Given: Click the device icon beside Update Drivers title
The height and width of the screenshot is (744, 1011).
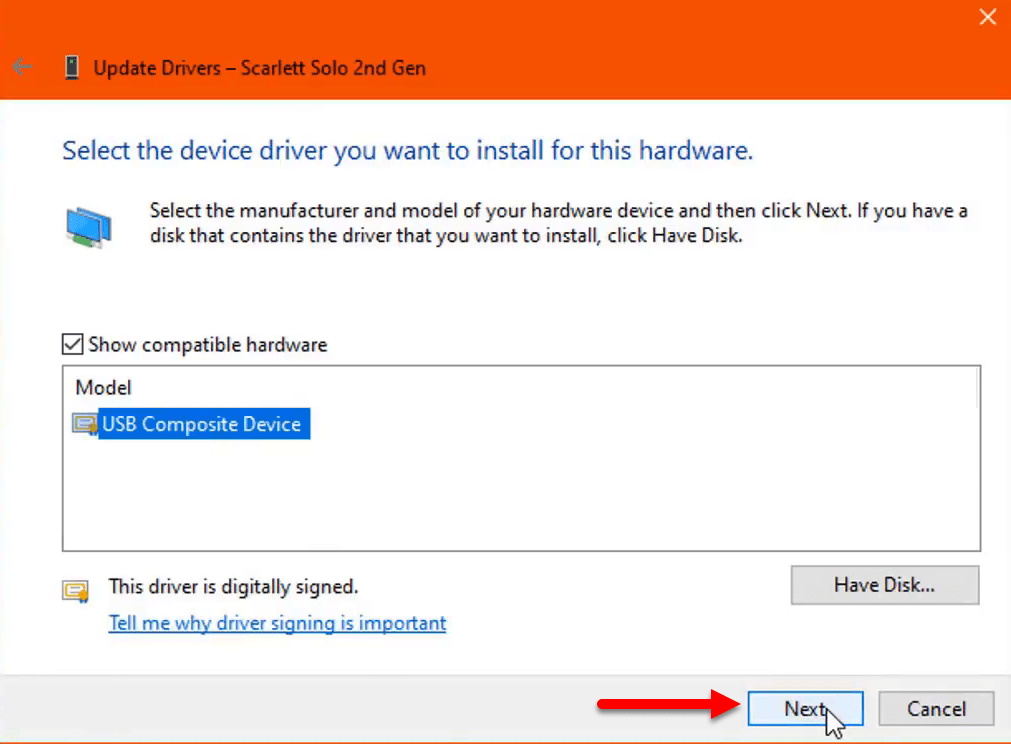Looking at the screenshot, I should [72, 67].
